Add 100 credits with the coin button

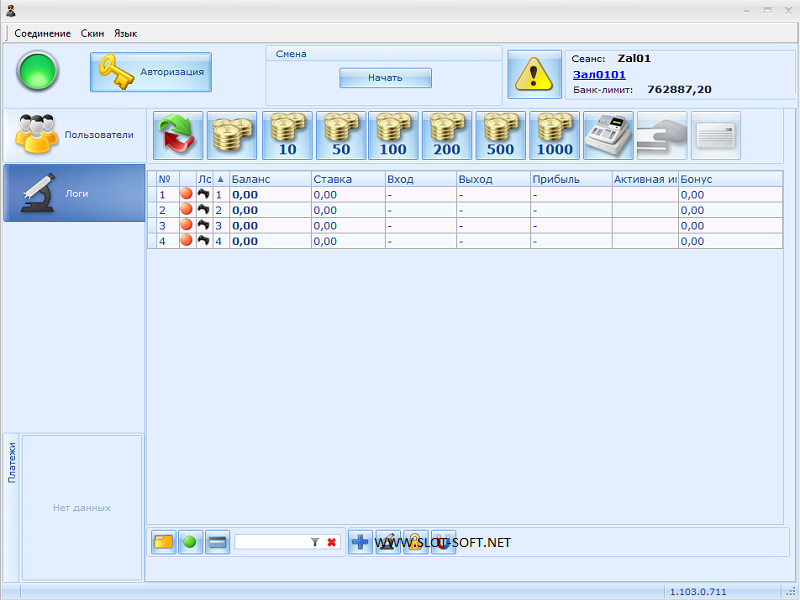(393, 135)
